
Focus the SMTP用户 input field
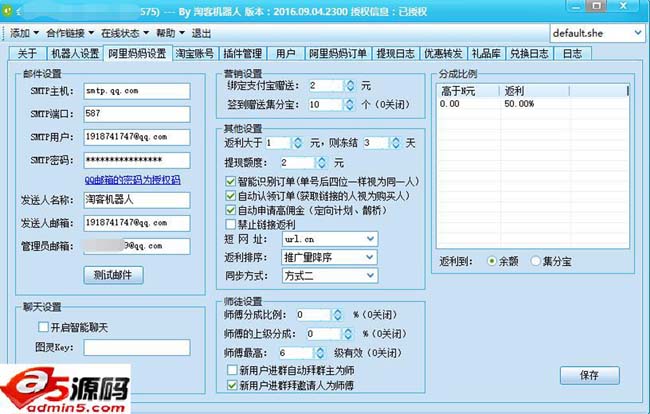coord(137,137)
